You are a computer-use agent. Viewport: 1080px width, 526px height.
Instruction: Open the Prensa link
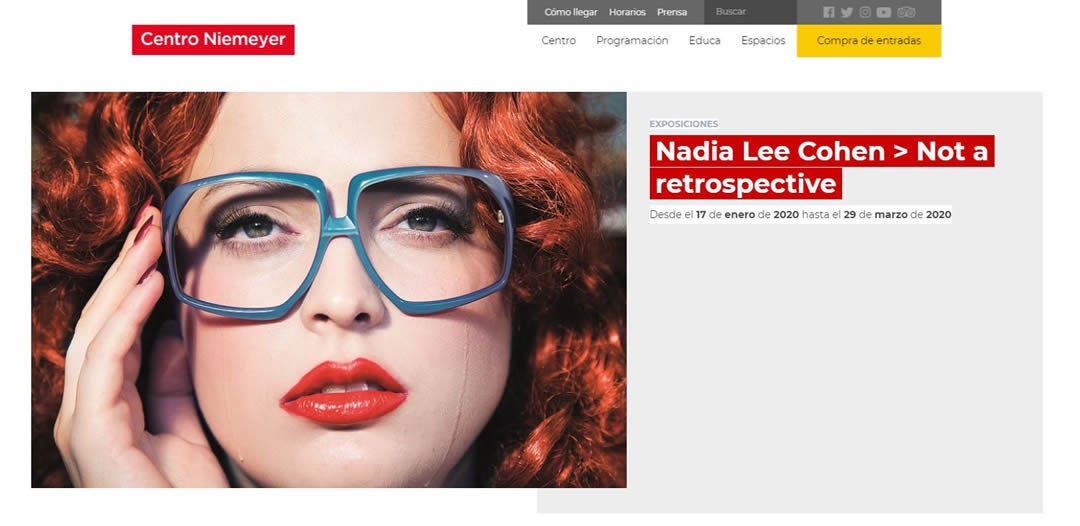tap(672, 12)
